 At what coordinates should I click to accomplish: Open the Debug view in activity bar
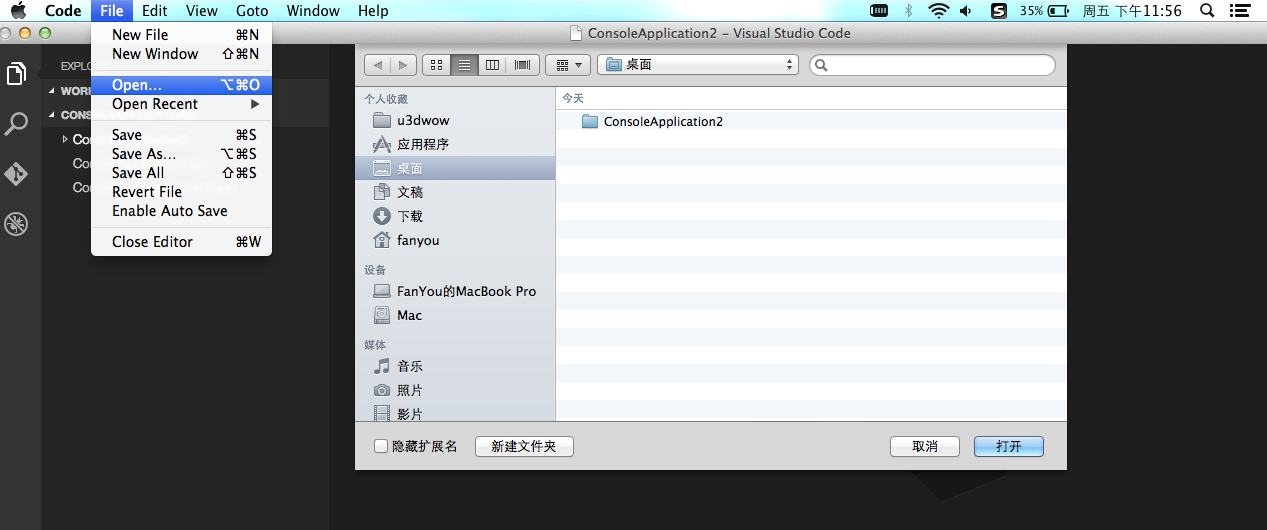[x=16, y=224]
